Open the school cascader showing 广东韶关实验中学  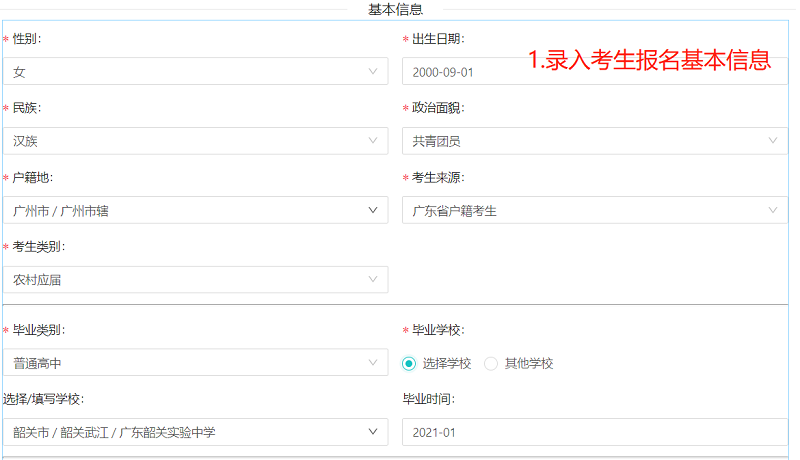click(x=196, y=432)
